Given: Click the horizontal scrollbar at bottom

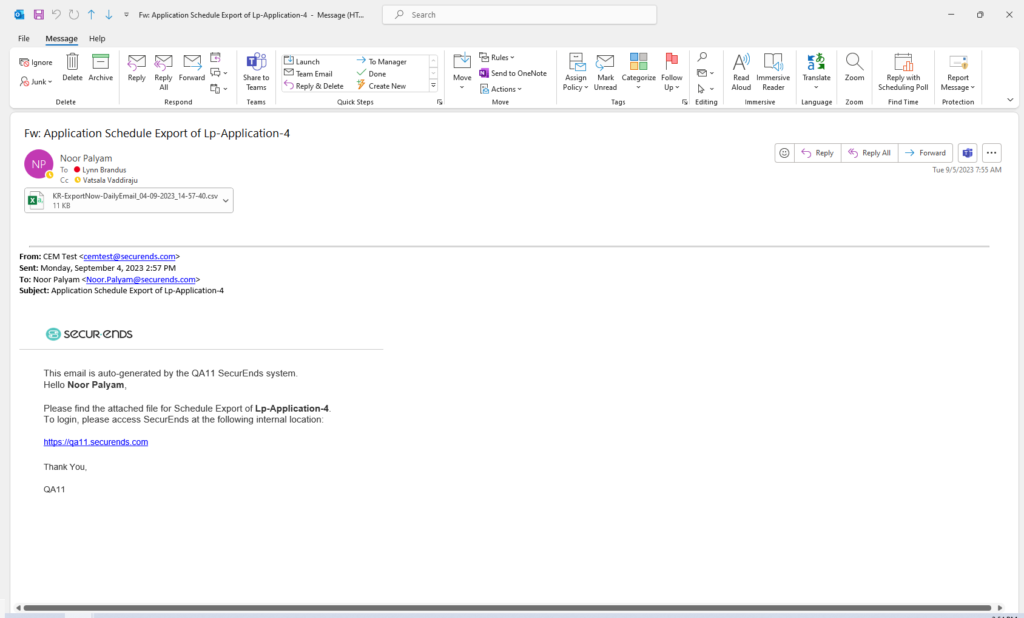Looking at the screenshot, I should pyautogui.click(x=507, y=608).
